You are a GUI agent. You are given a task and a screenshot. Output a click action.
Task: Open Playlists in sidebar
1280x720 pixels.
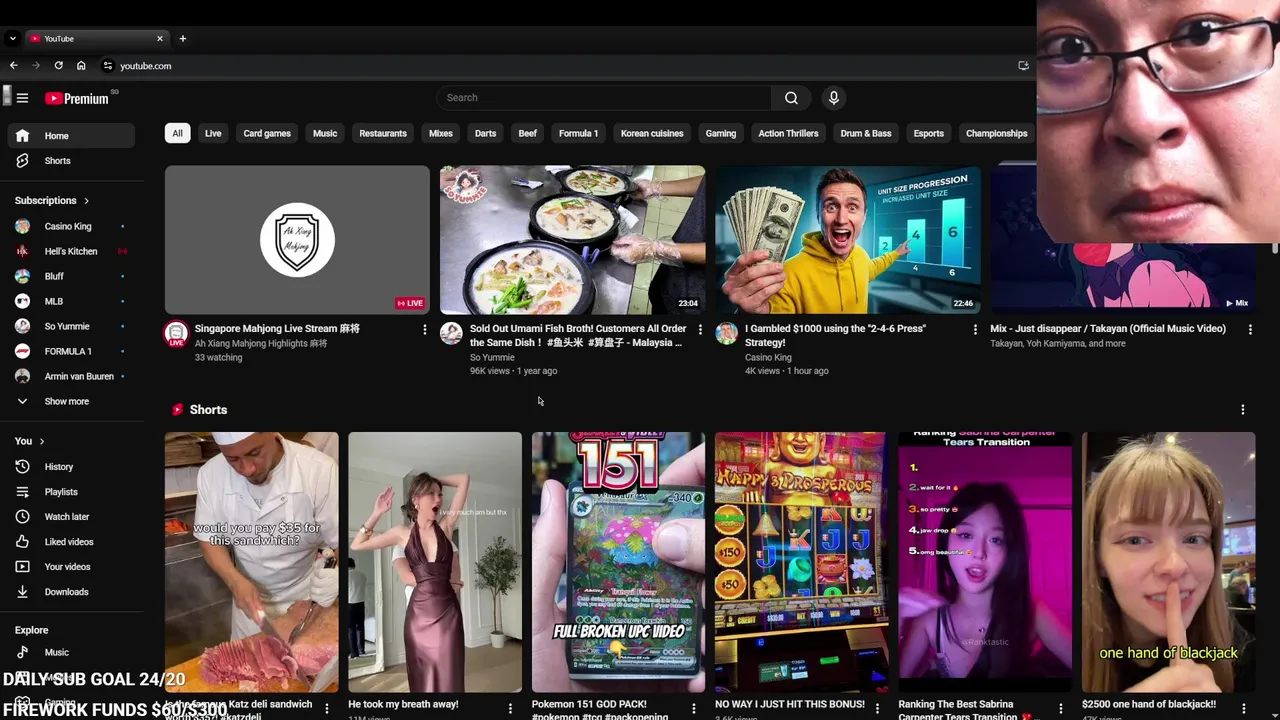(71, 492)
